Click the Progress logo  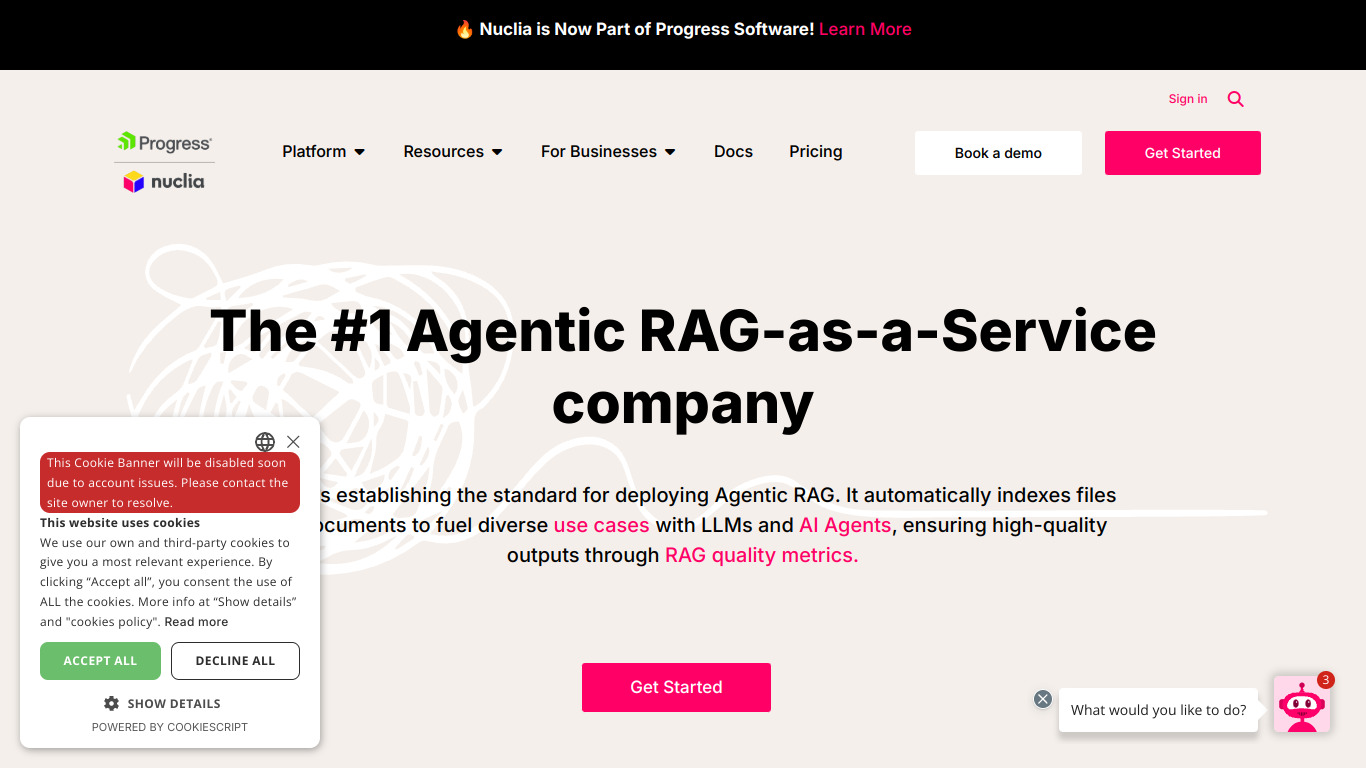(x=164, y=143)
